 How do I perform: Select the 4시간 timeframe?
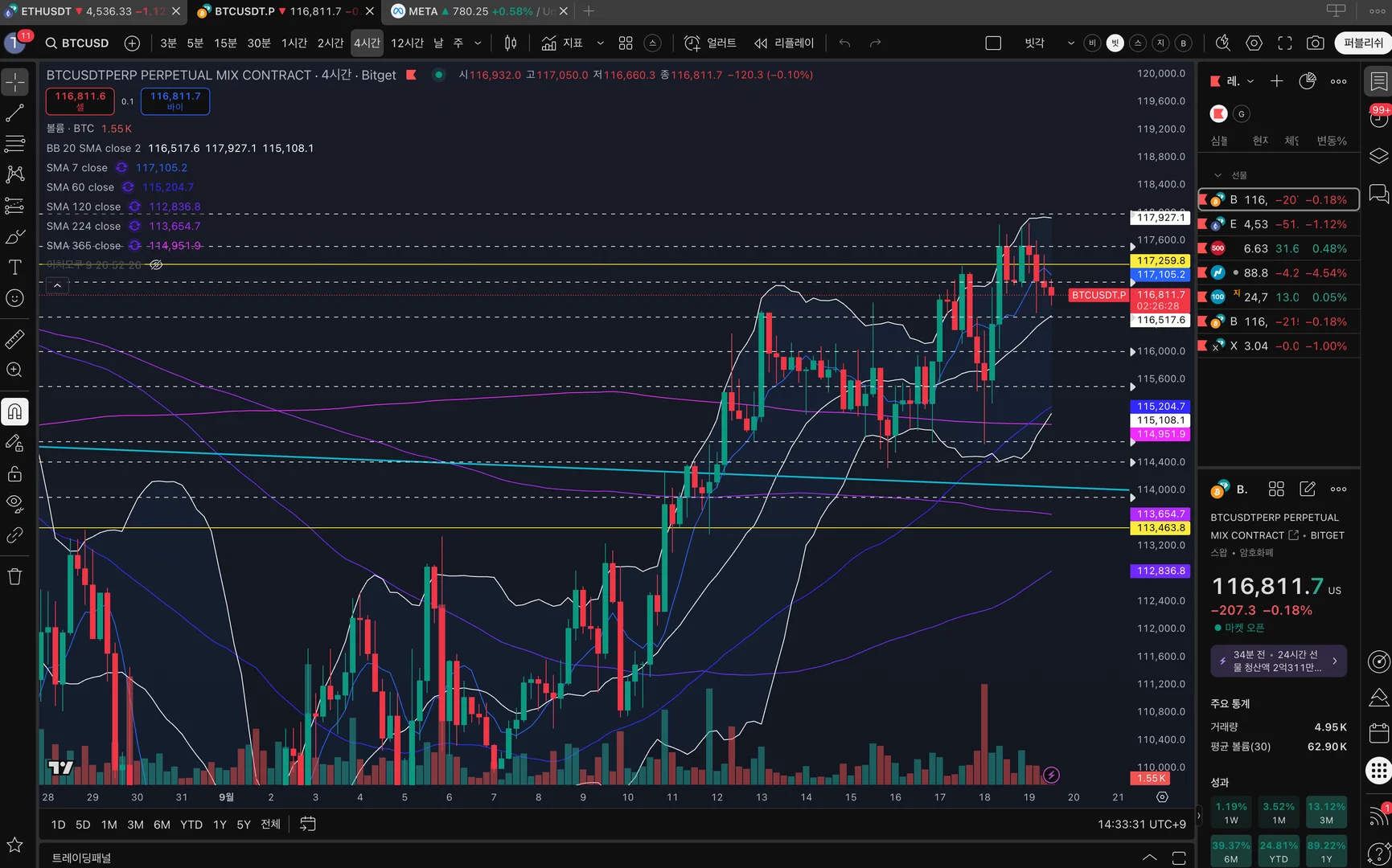pos(367,43)
